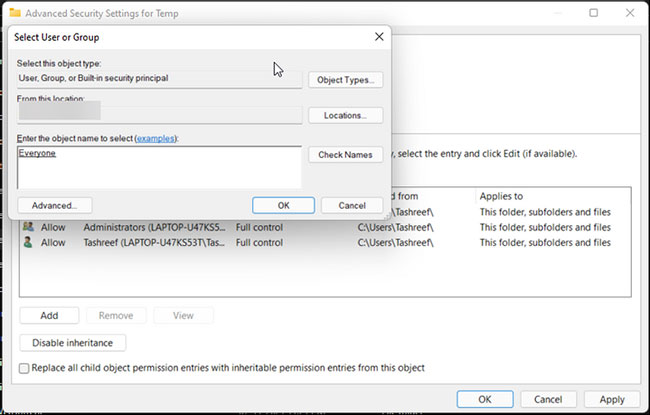Click Allow in the Administrators row
Viewport: 650px width, 415px height.
[53, 227]
